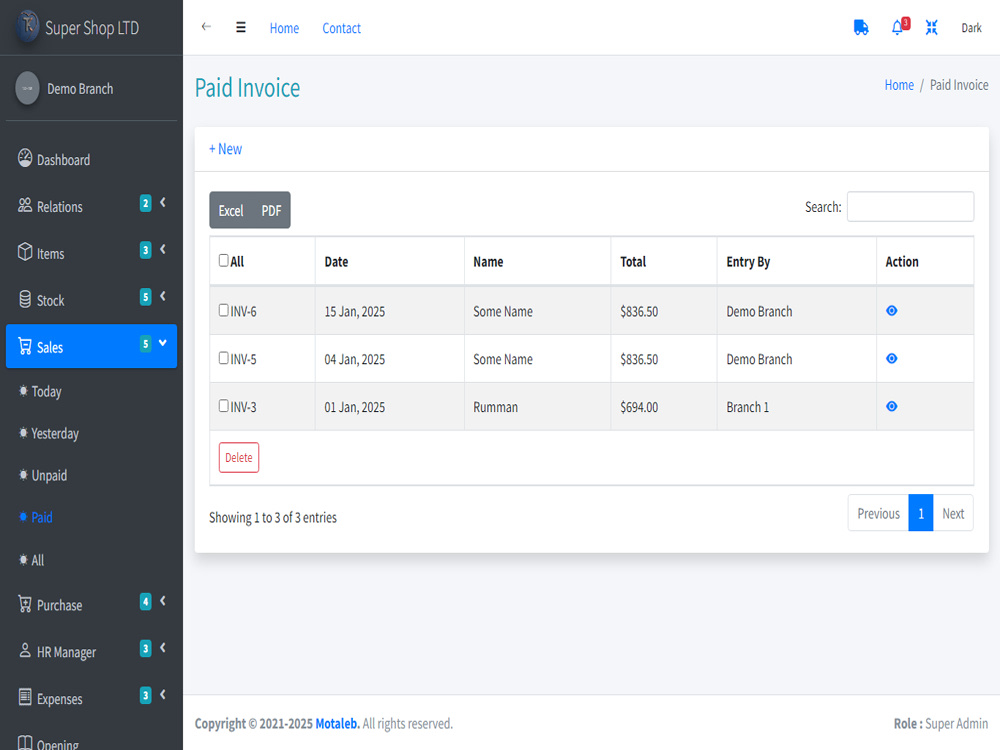Open Yesterday sales submenu item
This screenshot has width=1000, height=750.
pos(91,434)
